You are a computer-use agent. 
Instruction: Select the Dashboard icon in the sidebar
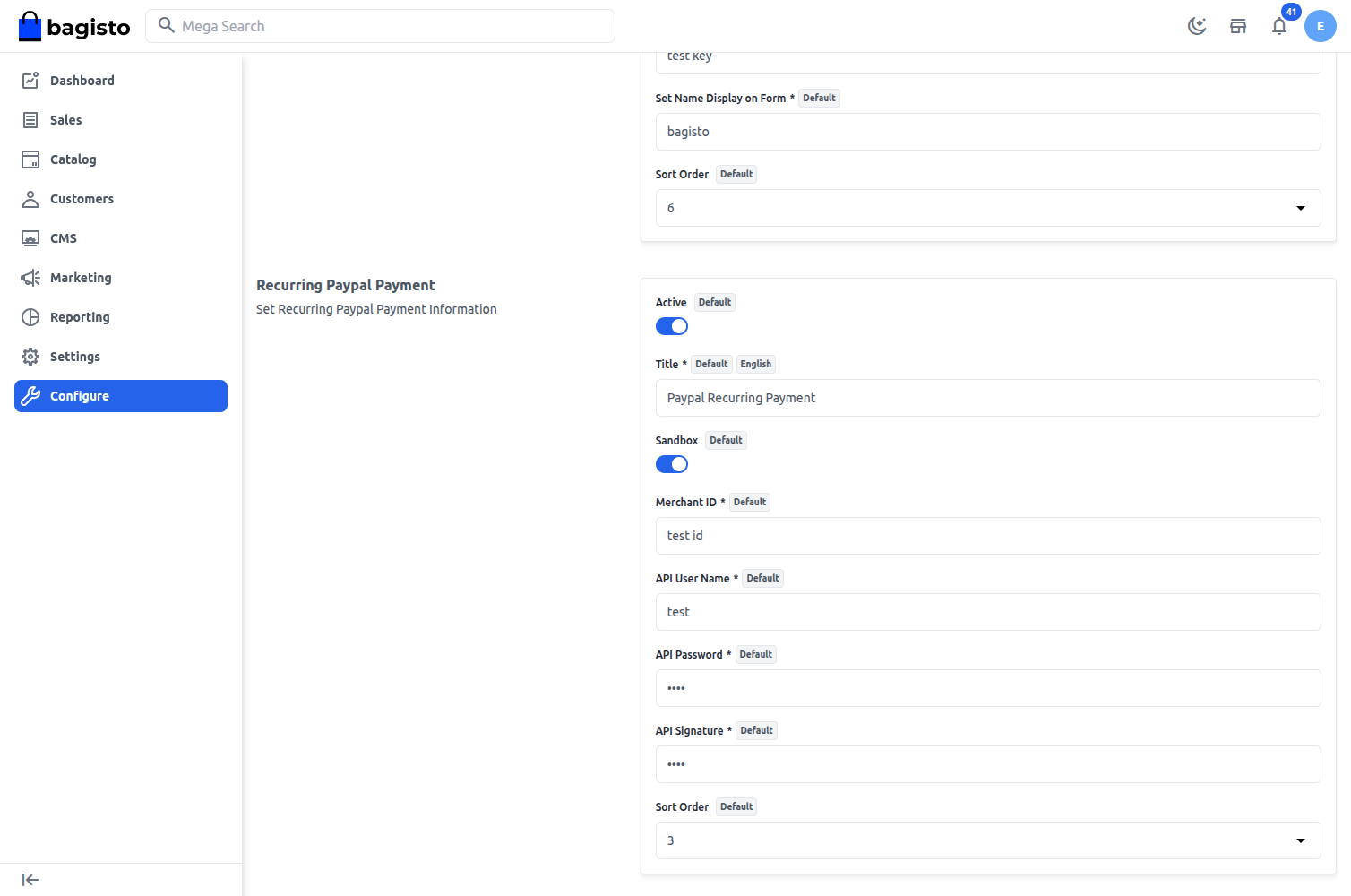pos(30,80)
